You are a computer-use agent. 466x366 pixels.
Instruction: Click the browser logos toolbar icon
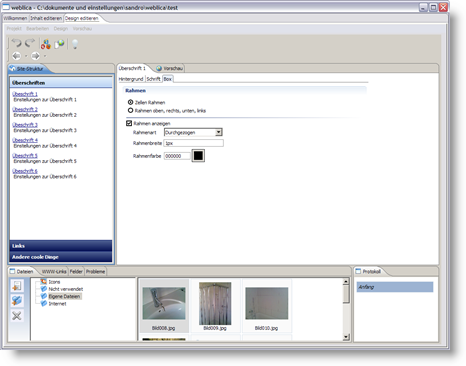tap(46, 44)
